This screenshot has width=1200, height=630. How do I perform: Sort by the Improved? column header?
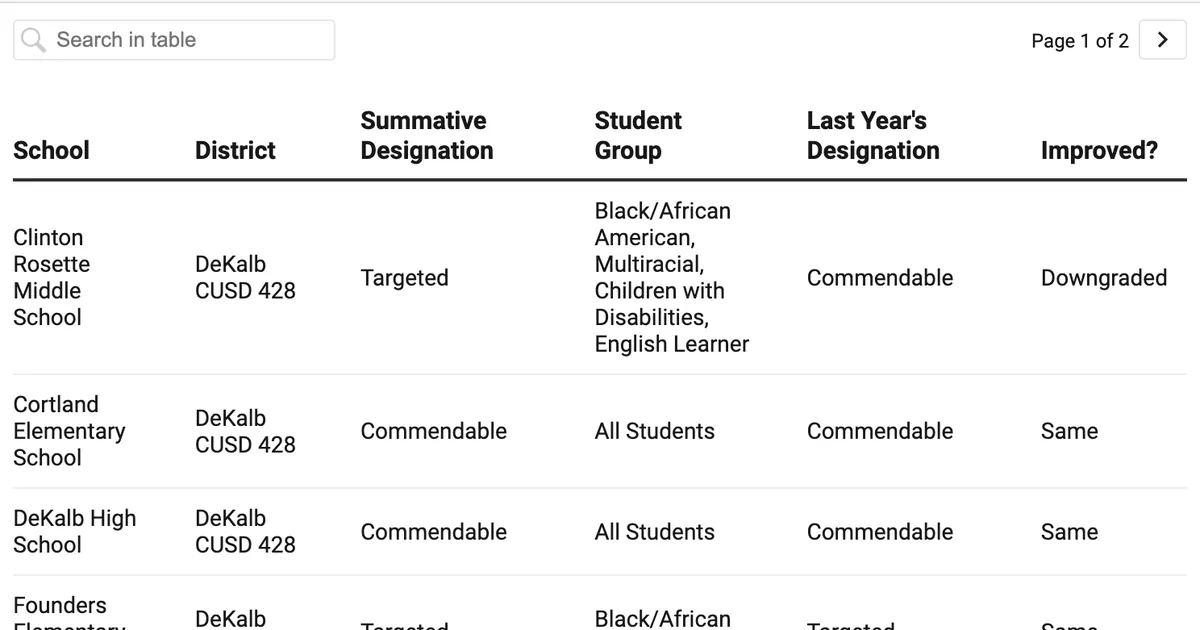(x=1099, y=150)
